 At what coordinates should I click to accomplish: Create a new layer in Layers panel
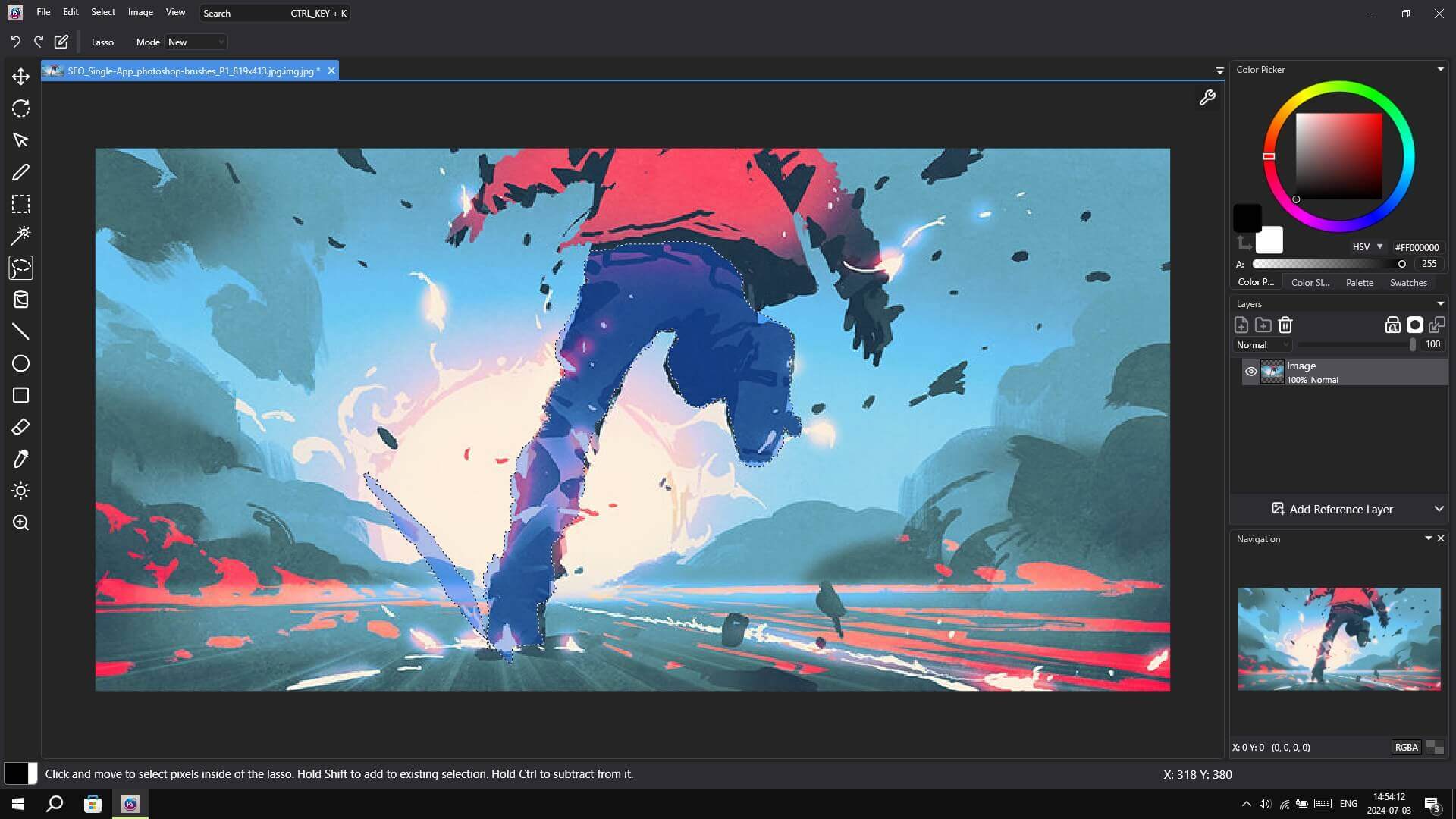1241,325
